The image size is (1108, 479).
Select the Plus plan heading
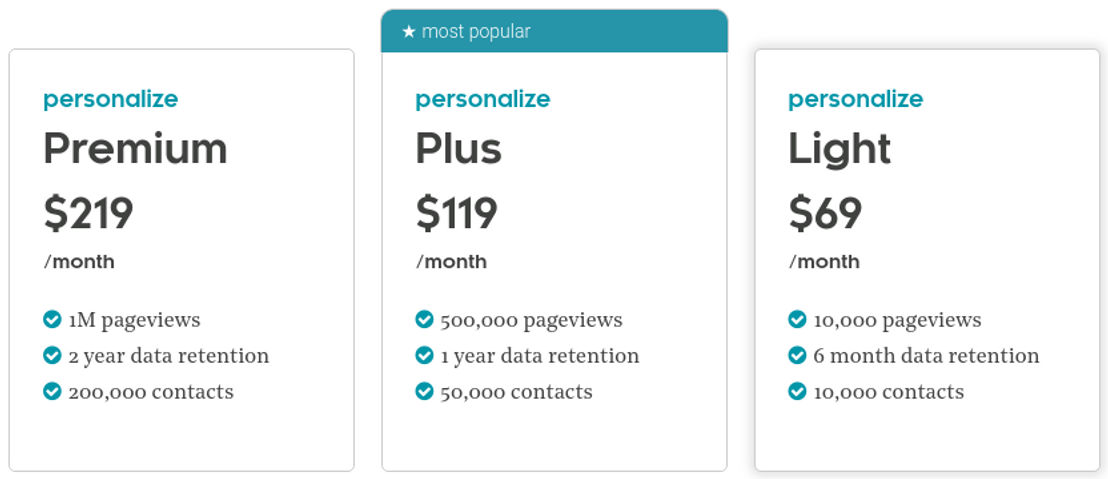[x=459, y=149]
